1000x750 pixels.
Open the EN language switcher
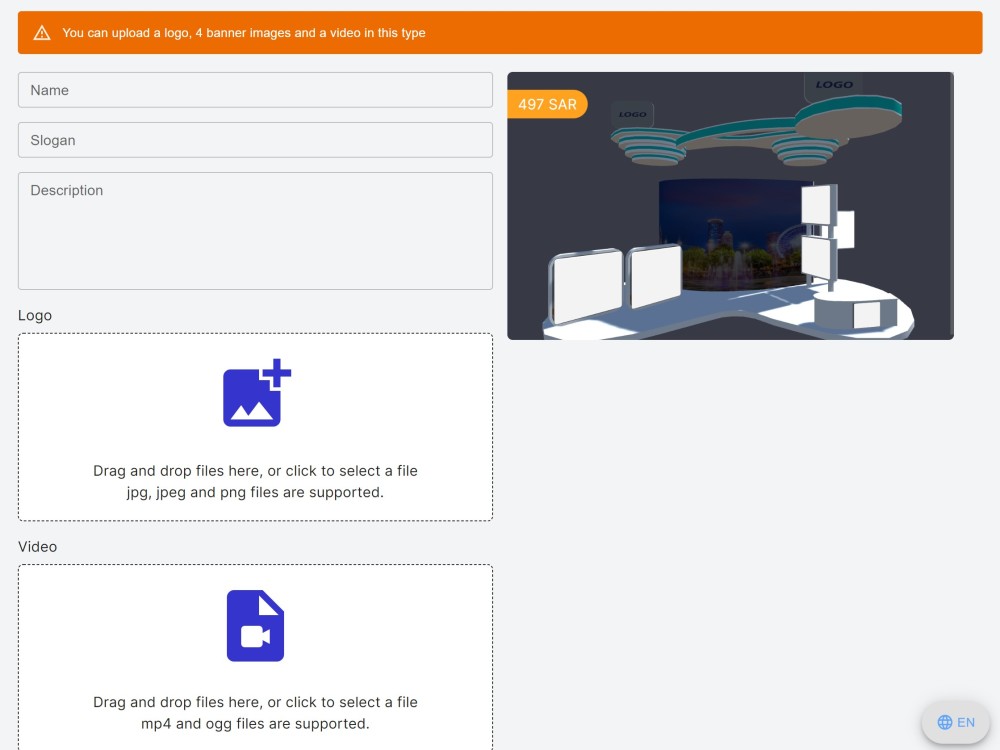(x=955, y=722)
